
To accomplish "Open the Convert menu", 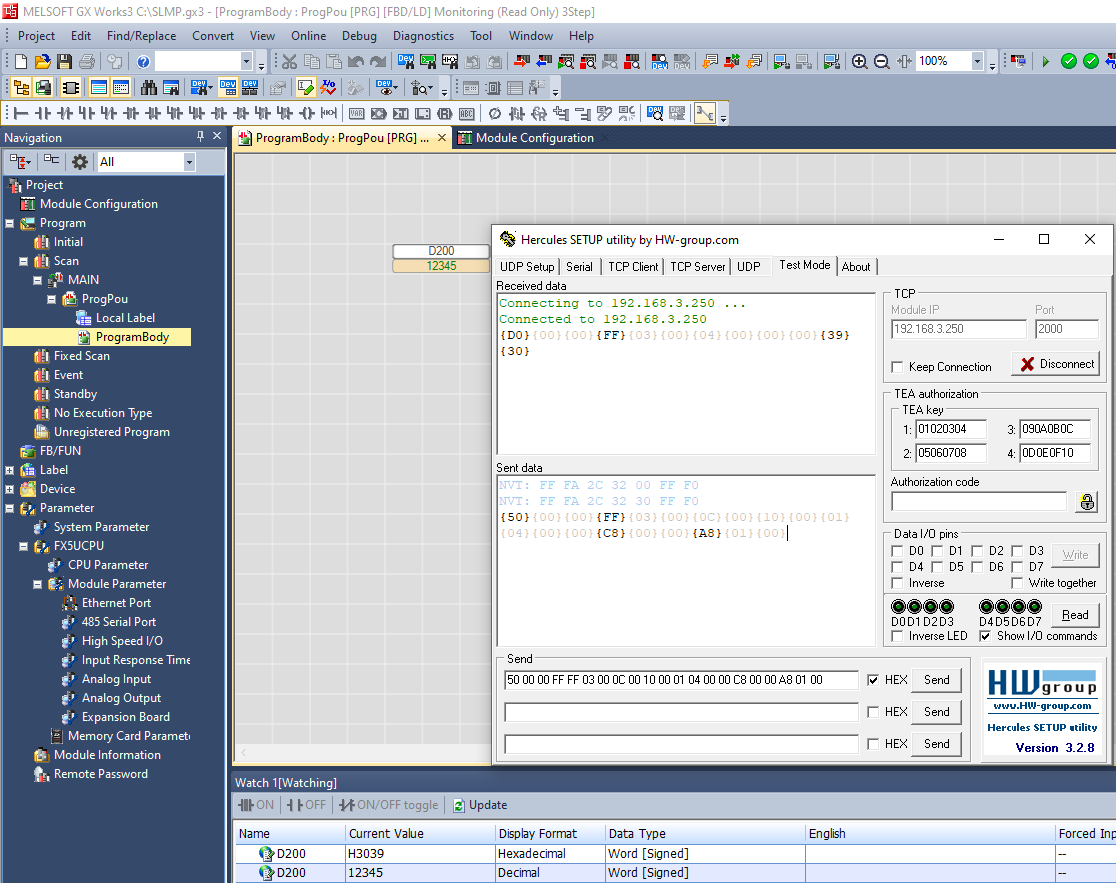I will [213, 36].
